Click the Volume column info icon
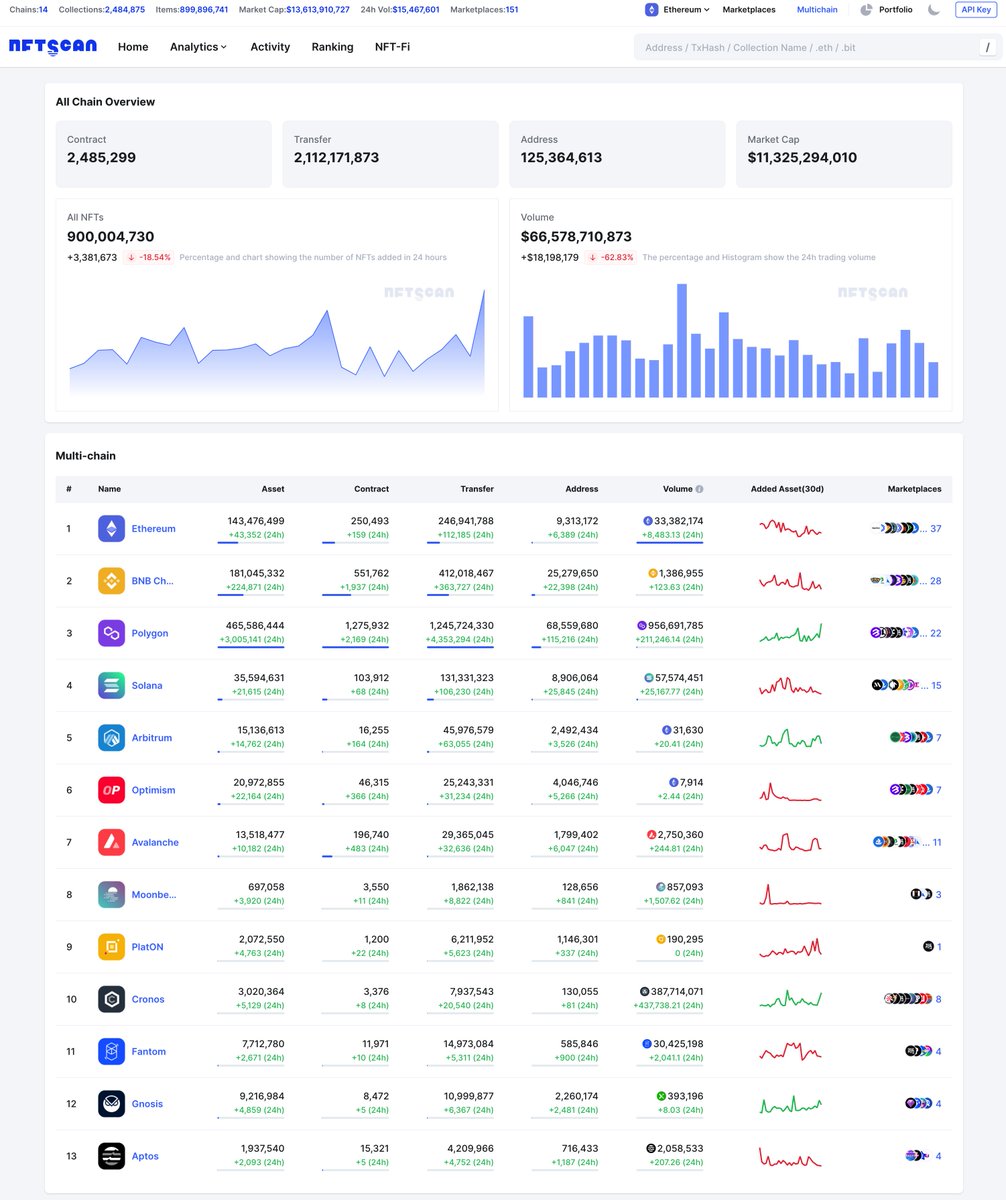The image size is (1006, 1200). point(699,489)
